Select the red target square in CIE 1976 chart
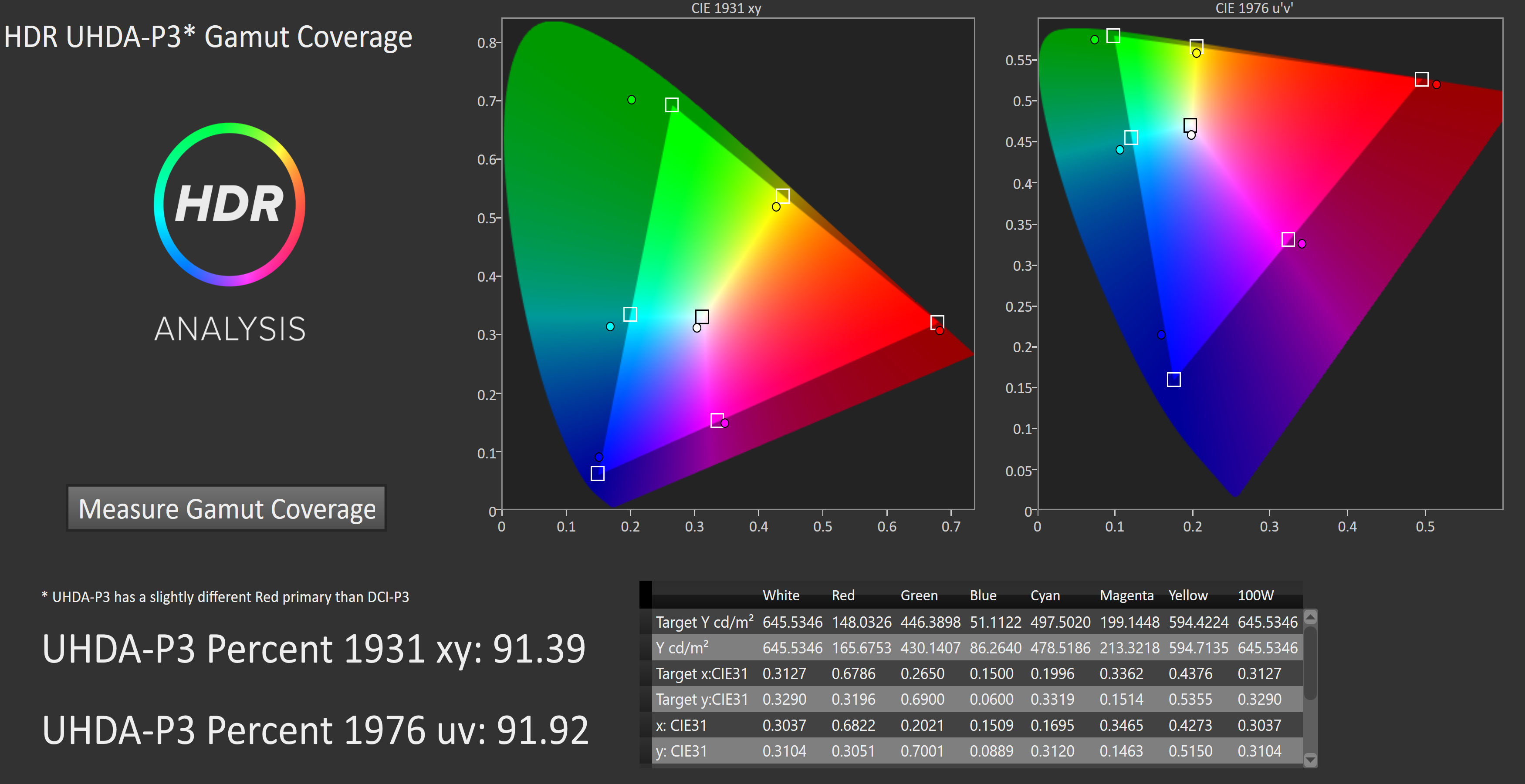This screenshot has height=784, width=1525. pyautogui.click(x=1421, y=79)
